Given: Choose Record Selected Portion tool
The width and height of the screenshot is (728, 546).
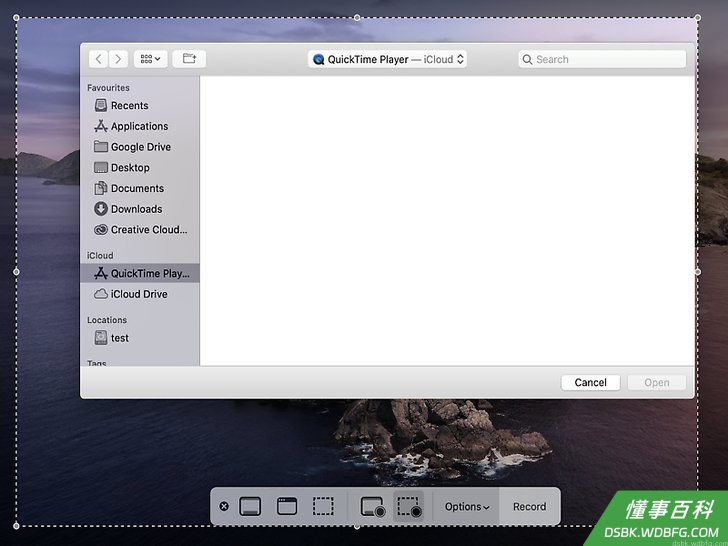Looking at the screenshot, I should tap(409, 506).
